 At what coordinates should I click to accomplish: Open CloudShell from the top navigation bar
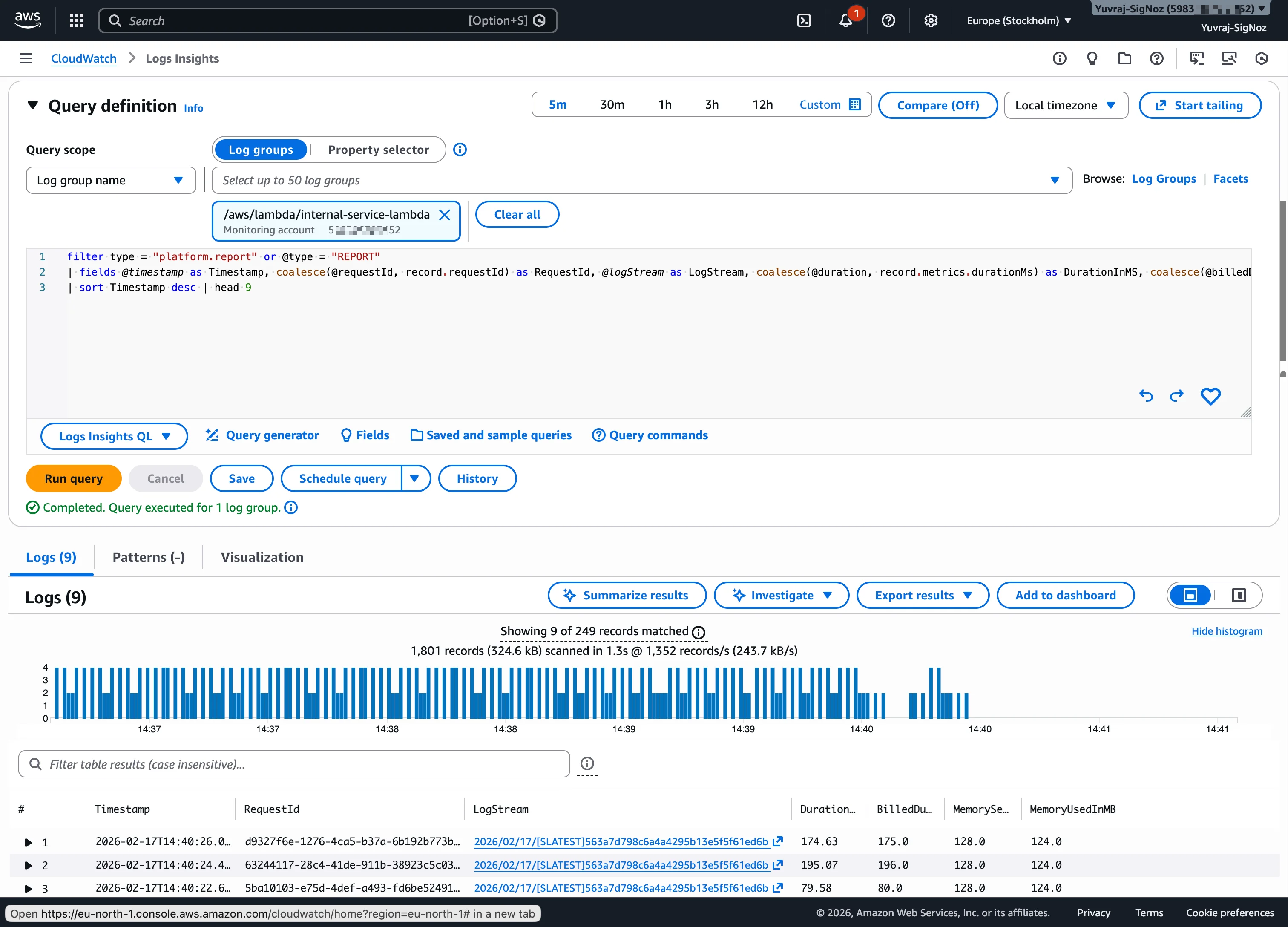804,20
